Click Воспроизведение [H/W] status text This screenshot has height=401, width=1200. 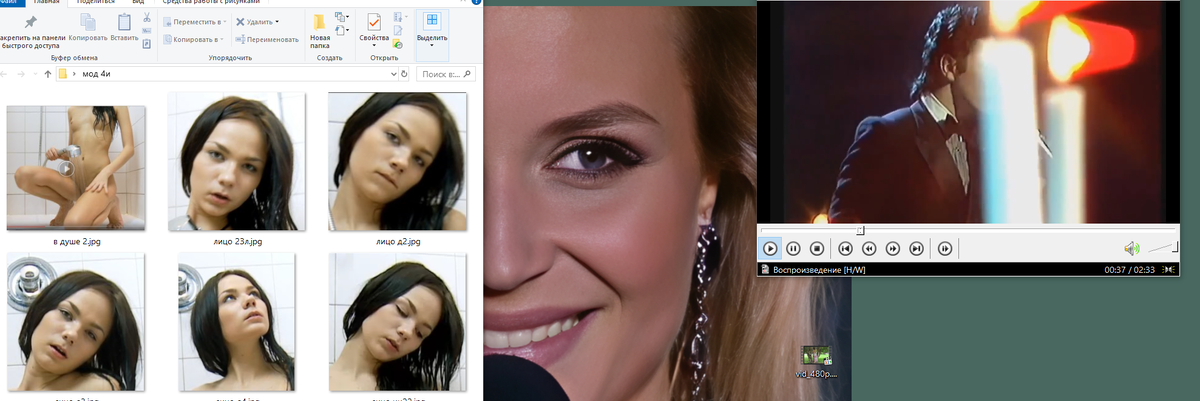click(819, 269)
